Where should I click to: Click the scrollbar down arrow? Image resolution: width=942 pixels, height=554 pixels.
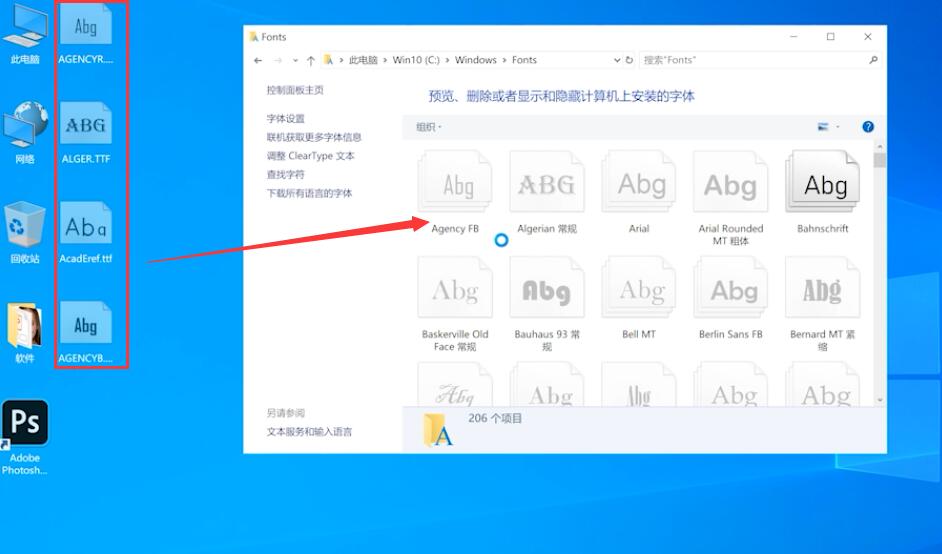click(880, 400)
